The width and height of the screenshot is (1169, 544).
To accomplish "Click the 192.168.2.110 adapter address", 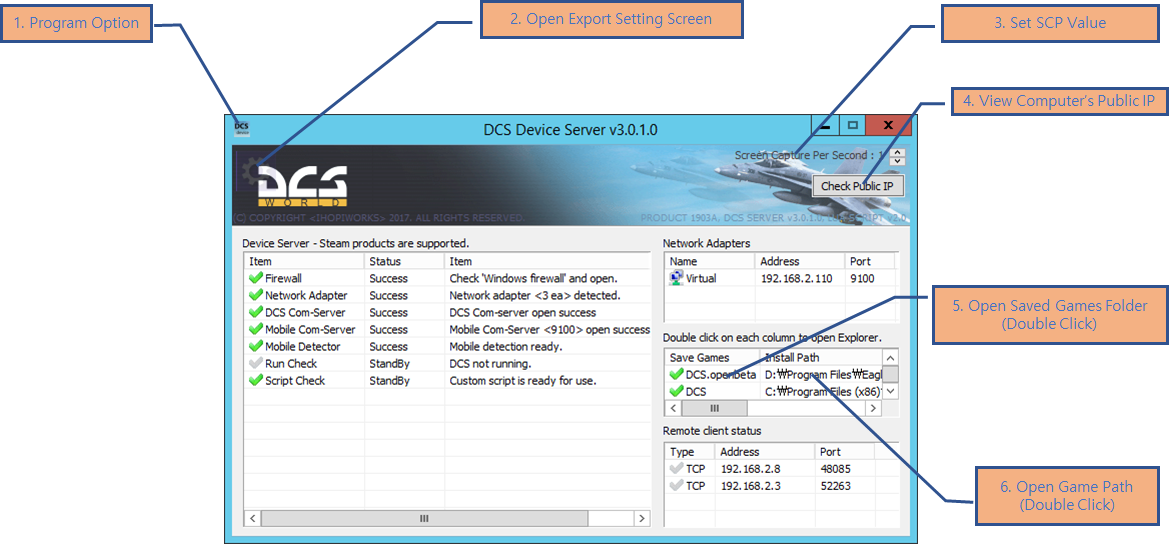I will [796, 278].
